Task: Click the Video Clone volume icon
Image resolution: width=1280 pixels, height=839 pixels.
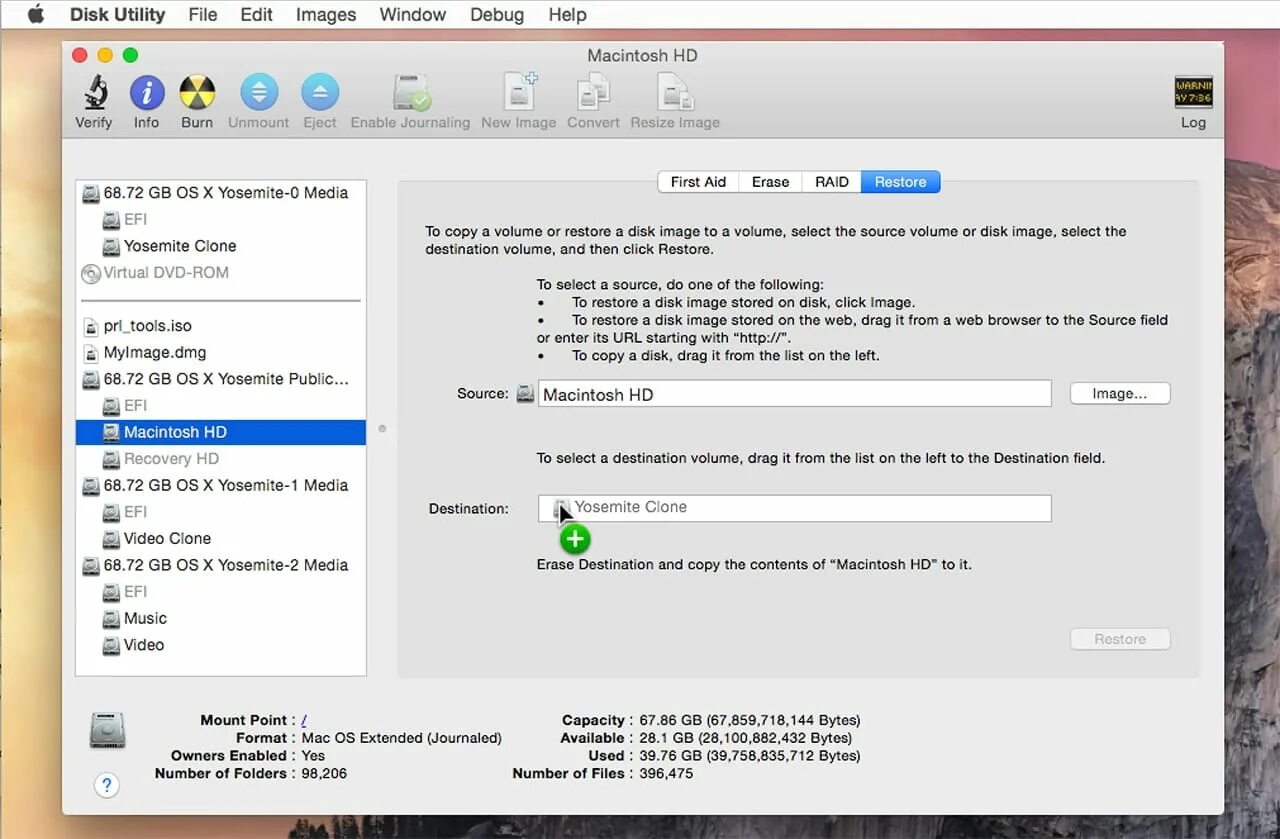Action: (111, 538)
